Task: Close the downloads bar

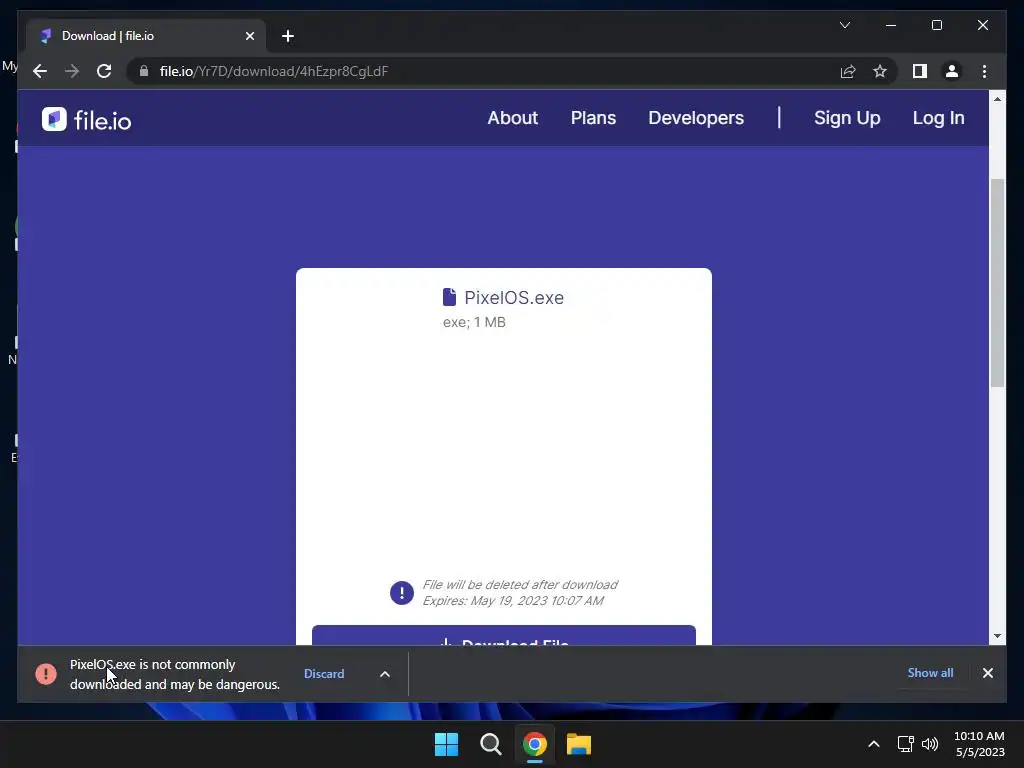Action: click(x=987, y=673)
